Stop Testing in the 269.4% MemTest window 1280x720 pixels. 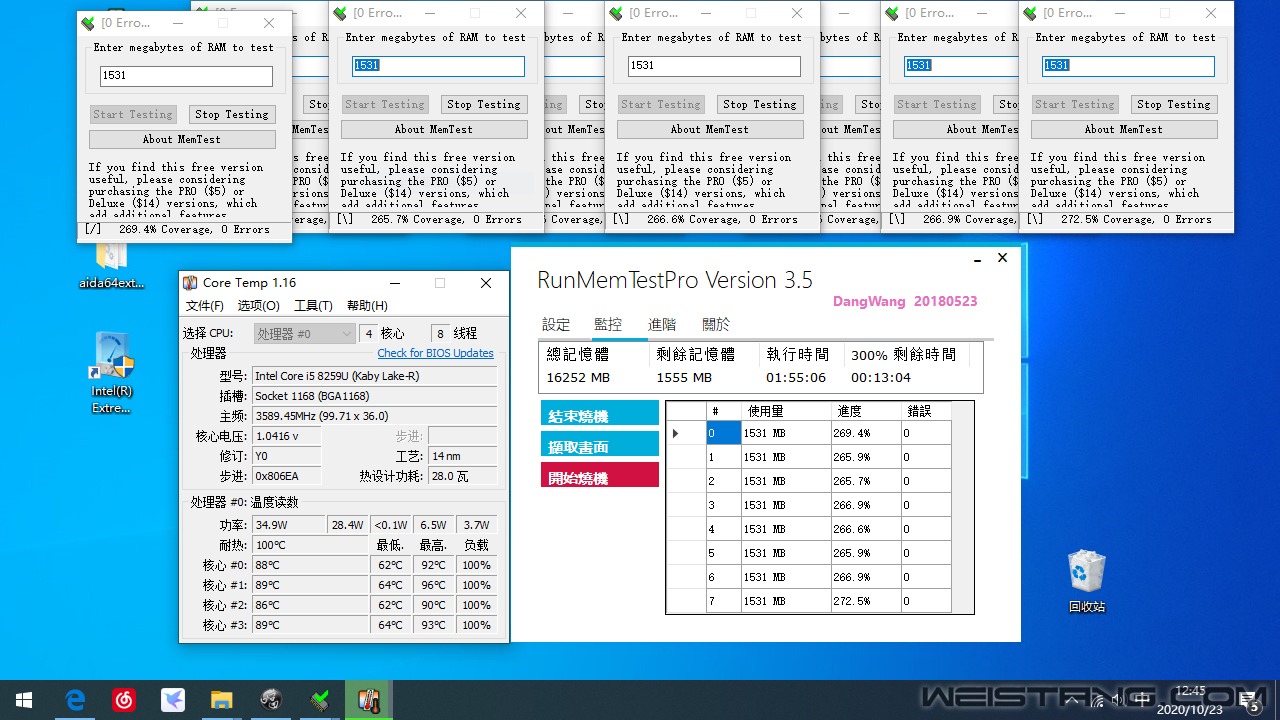(232, 114)
